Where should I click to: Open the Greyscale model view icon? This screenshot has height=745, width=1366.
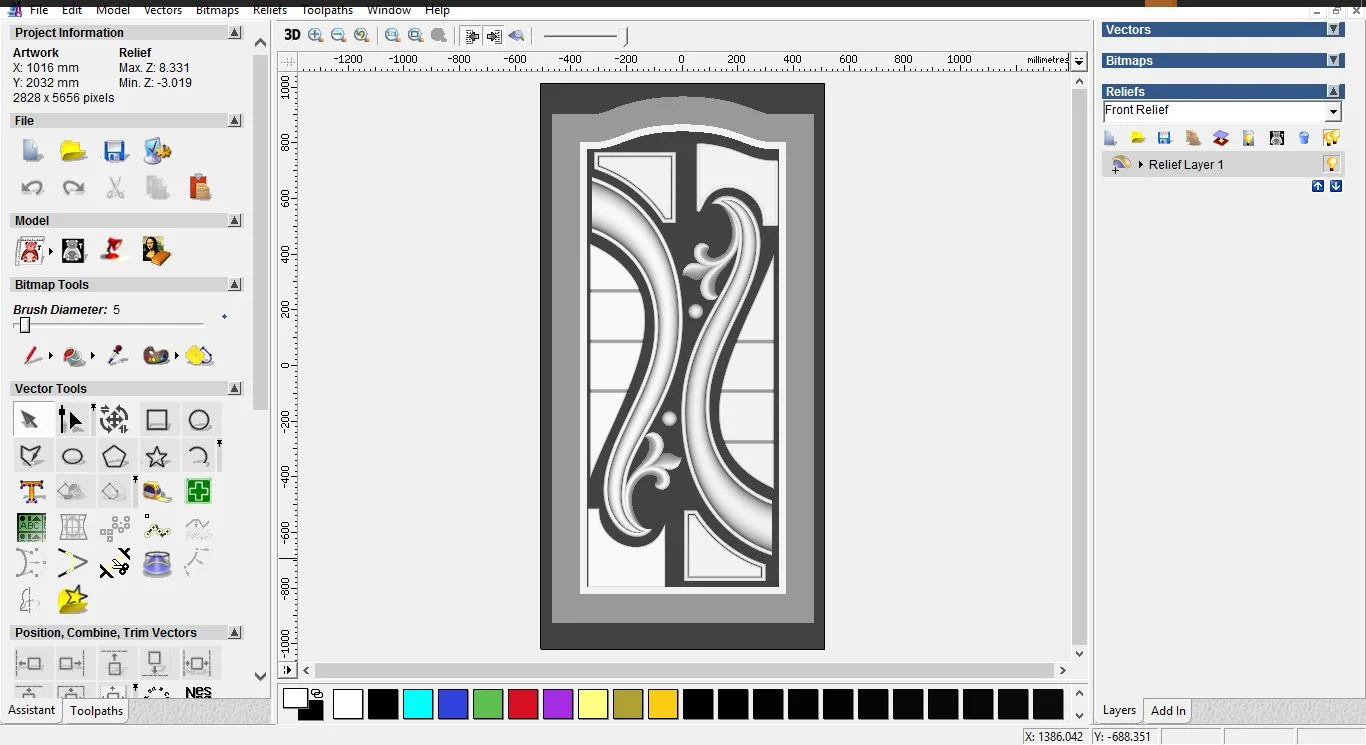coord(73,250)
